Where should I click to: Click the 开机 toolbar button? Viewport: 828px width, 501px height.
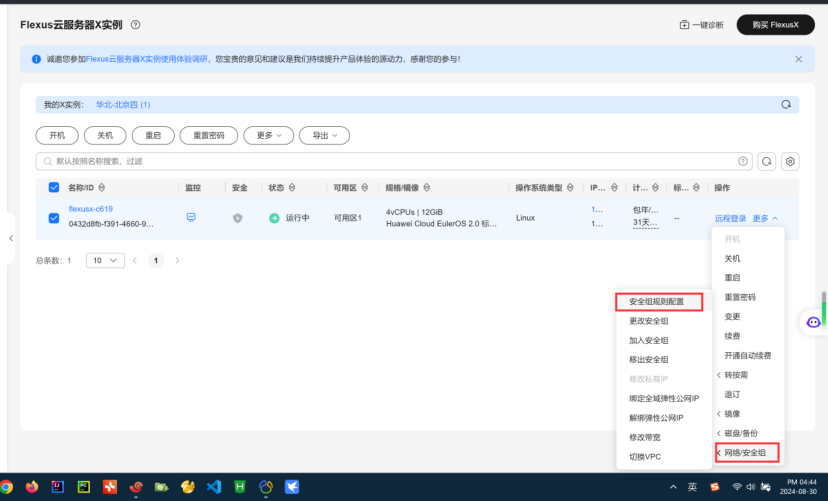pos(57,135)
